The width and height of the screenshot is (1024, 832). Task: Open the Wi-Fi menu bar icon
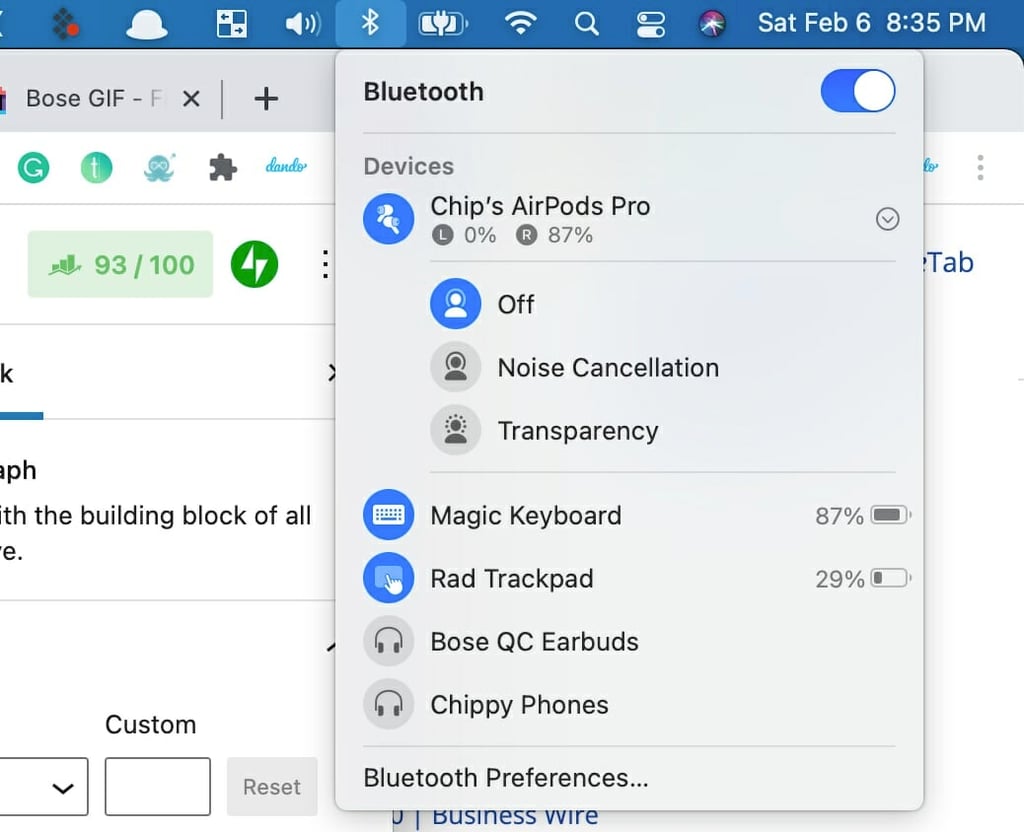(x=520, y=24)
